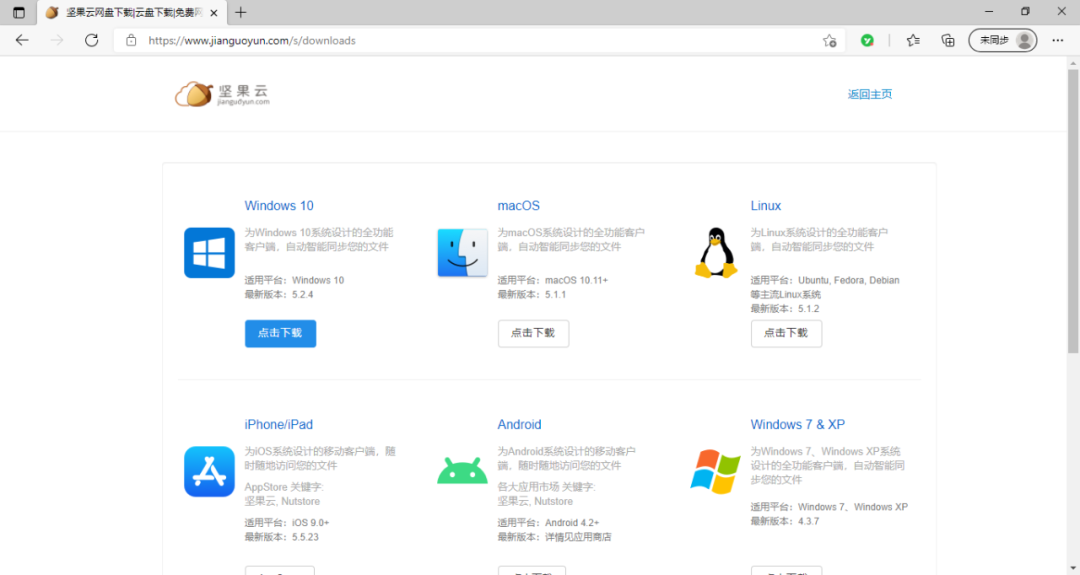Click the macOS Finder face icon

[x=462, y=253]
